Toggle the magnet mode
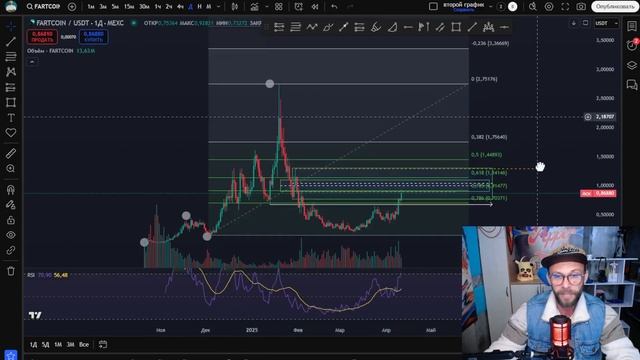This screenshot has height=360, width=640. tap(11, 189)
